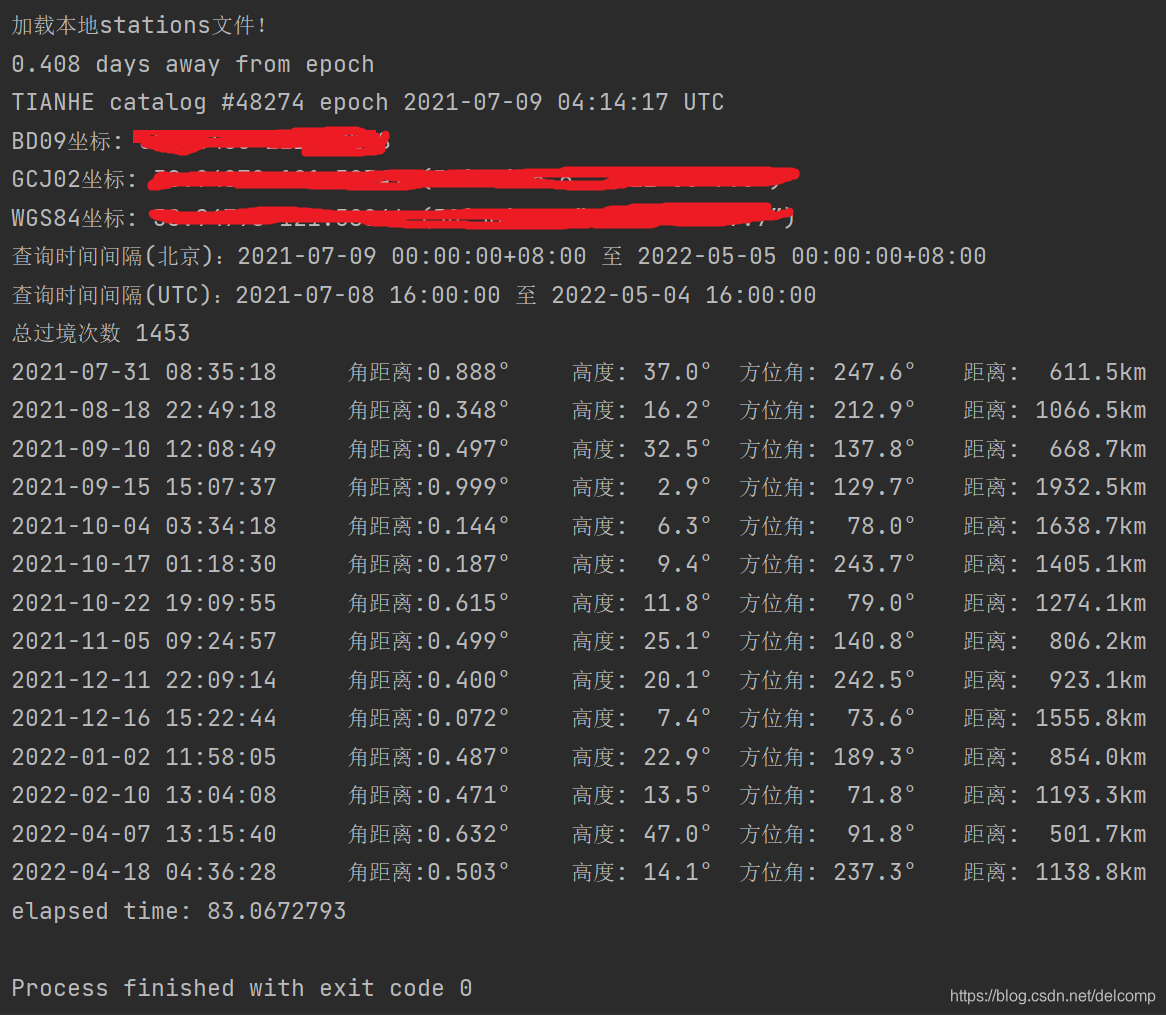Click the '高度: 25.1°' value
Viewport: 1166px width, 1015px height.
(642, 641)
